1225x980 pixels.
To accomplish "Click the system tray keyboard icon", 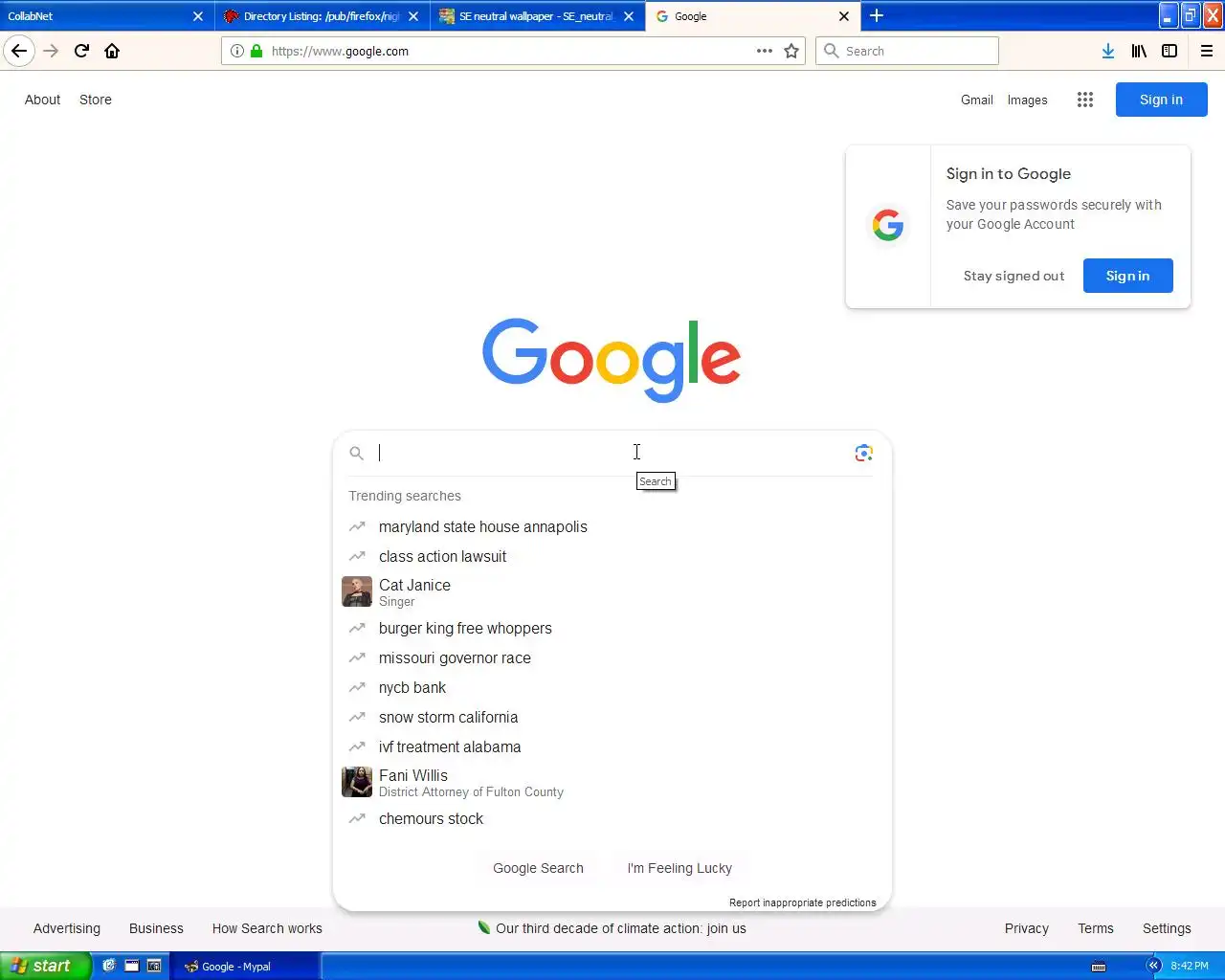I will [x=1099, y=966].
